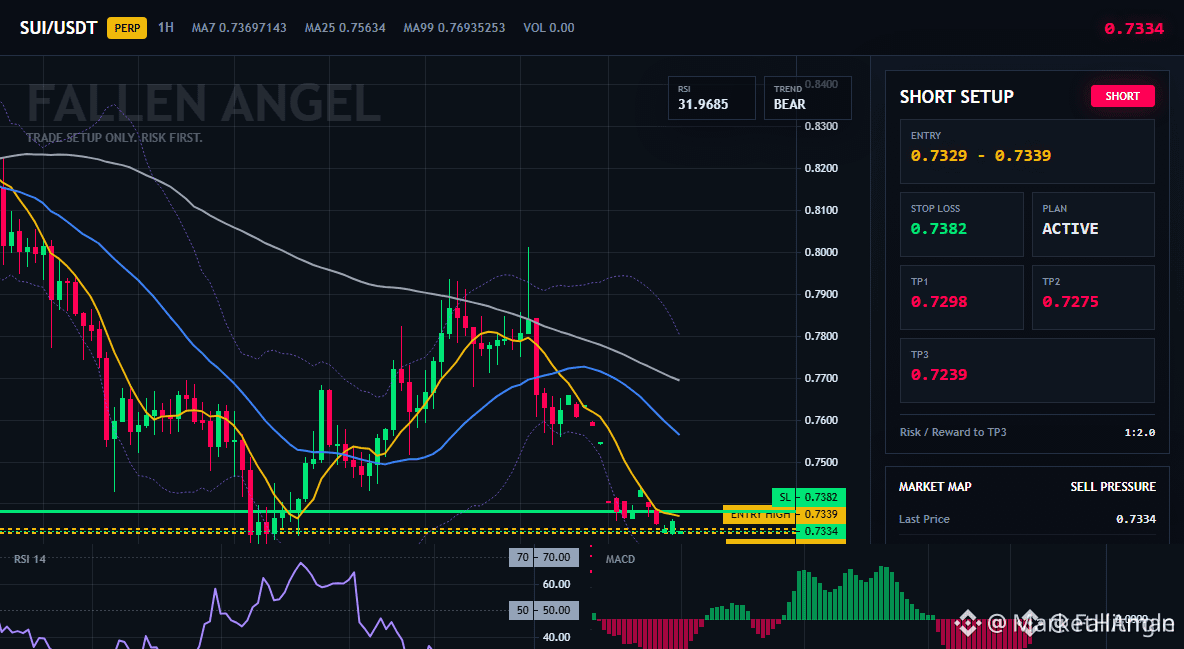The image size is (1184, 649).
Task: Click the 70 70.00 RSI level tag
Action: click(544, 558)
